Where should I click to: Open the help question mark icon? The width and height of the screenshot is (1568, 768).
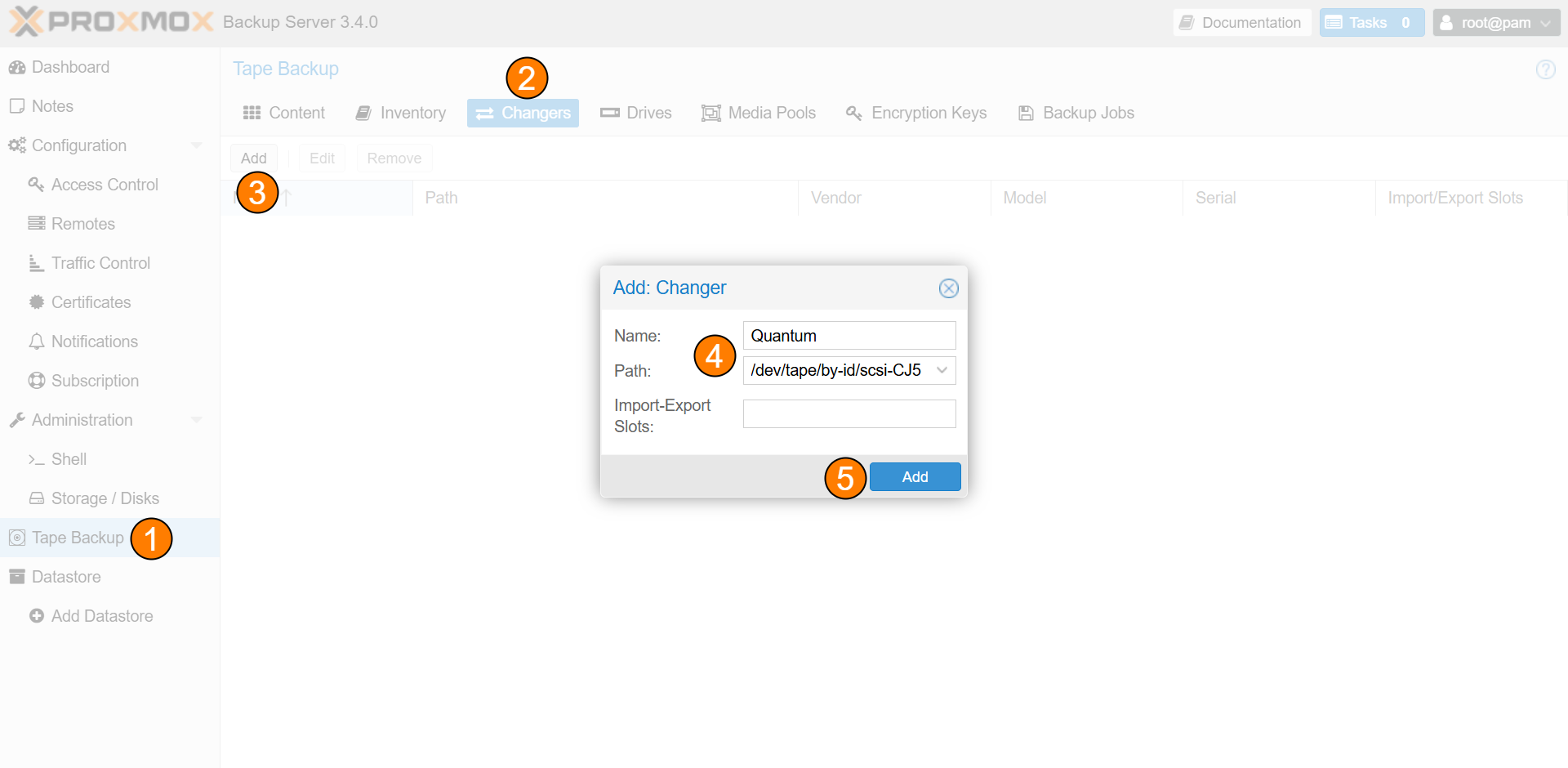tap(1545, 69)
